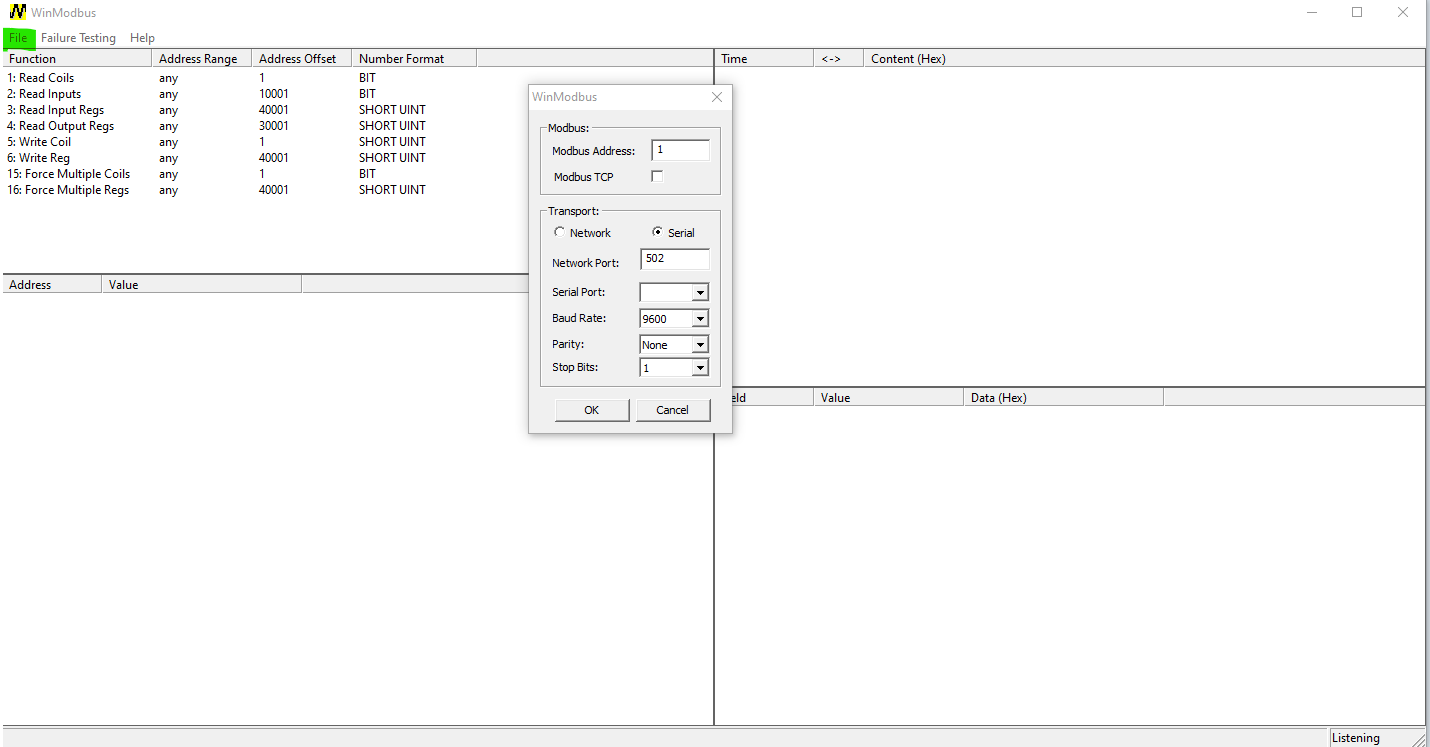
Task: Select the Network transport radio button
Action: click(x=560, y=232)
